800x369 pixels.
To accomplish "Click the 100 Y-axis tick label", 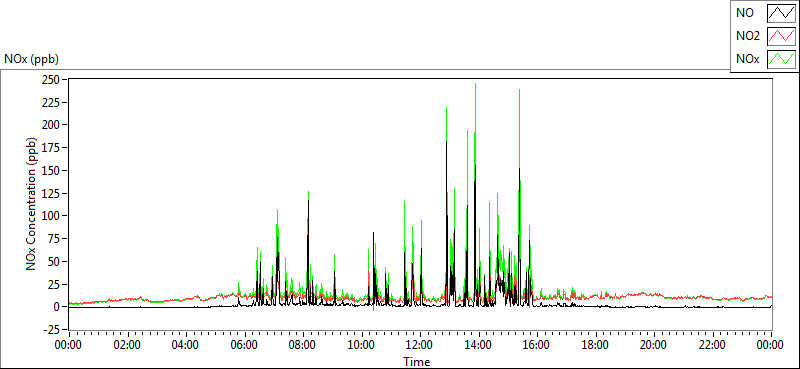I will tap(52, 216).
